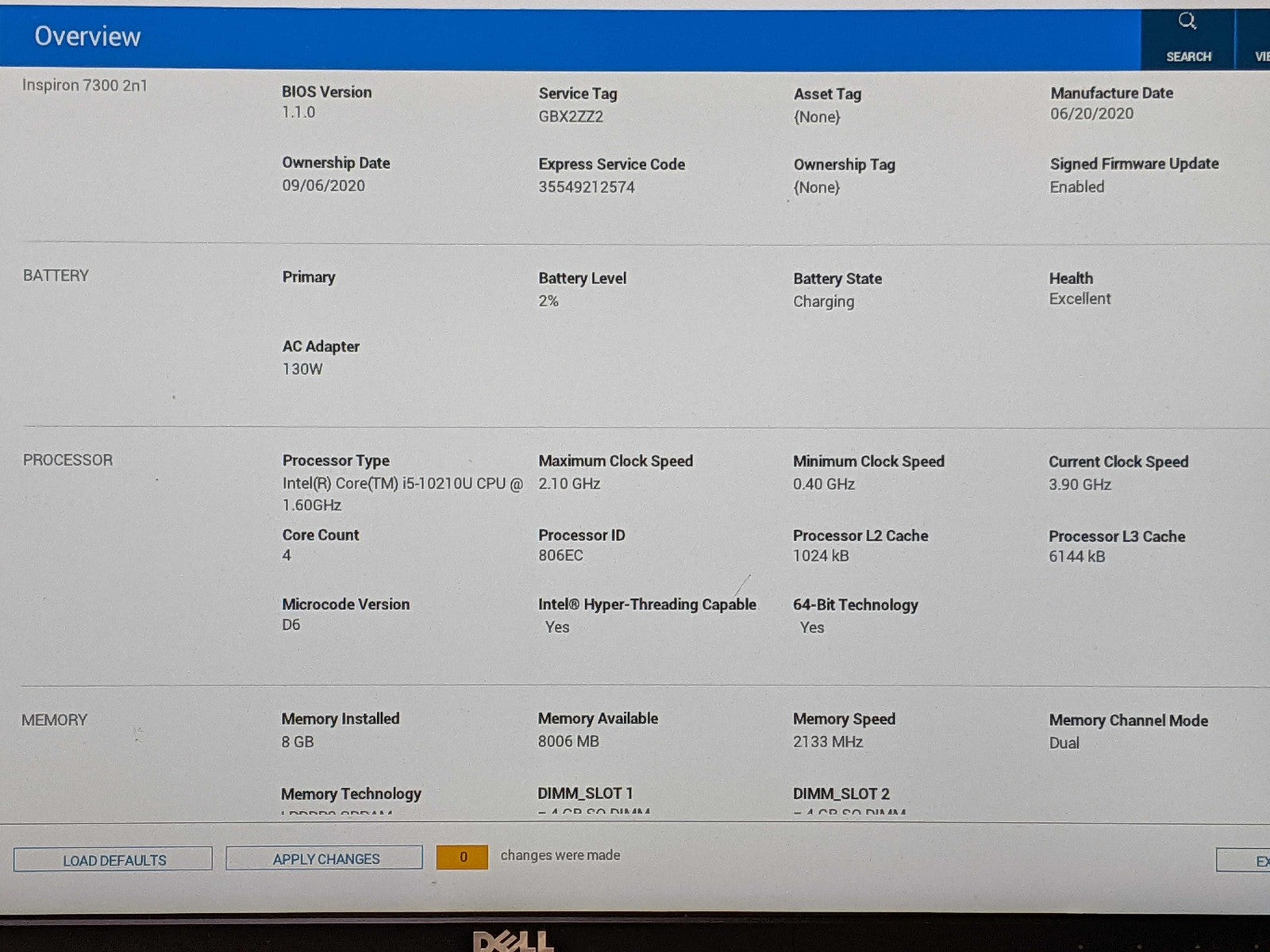Viewport: 1270px width, 952px height.
Task: Select the MEMORY section heading
Action: pyautogui.click(x=54, y=720)
